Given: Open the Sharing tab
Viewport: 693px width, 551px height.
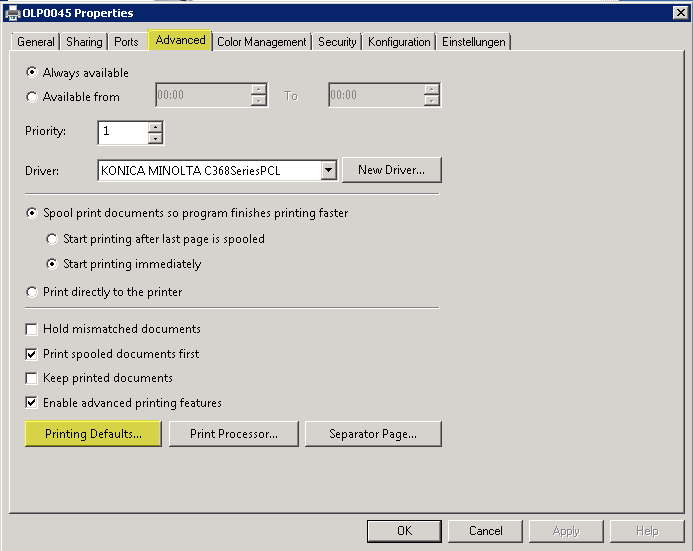Looking at the screenshot, I should (x=84, y=42).
